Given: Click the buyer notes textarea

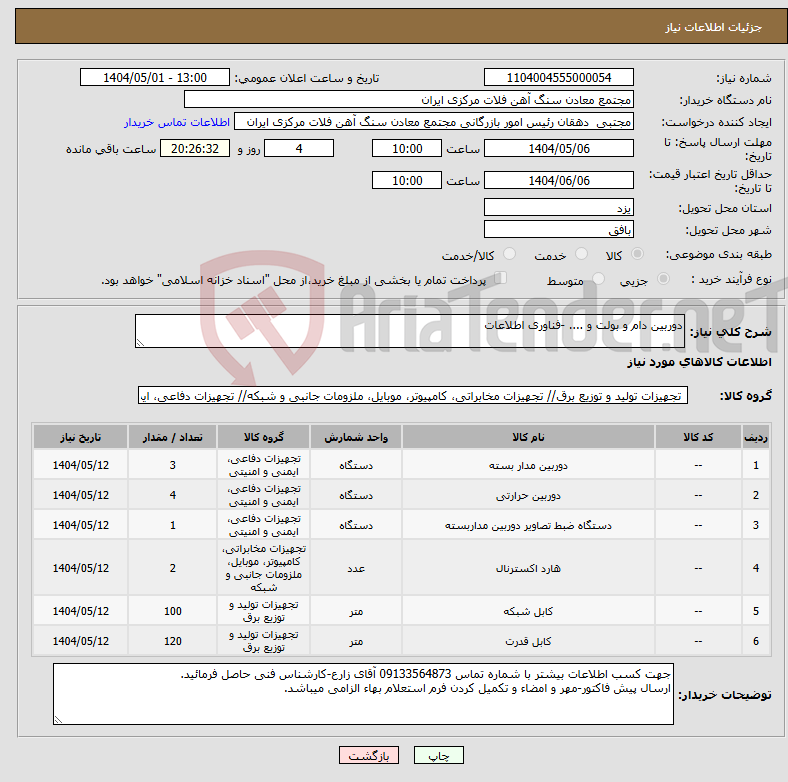Looking at the screenshot, I should (363, 694).
